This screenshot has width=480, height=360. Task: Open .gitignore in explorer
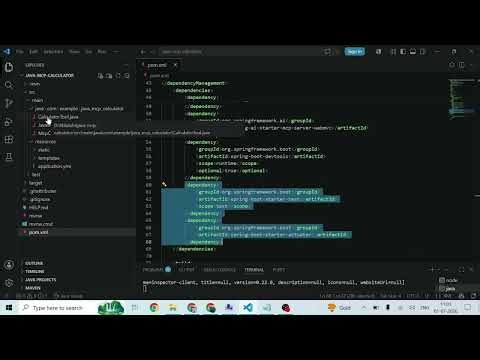pos(40,199)
